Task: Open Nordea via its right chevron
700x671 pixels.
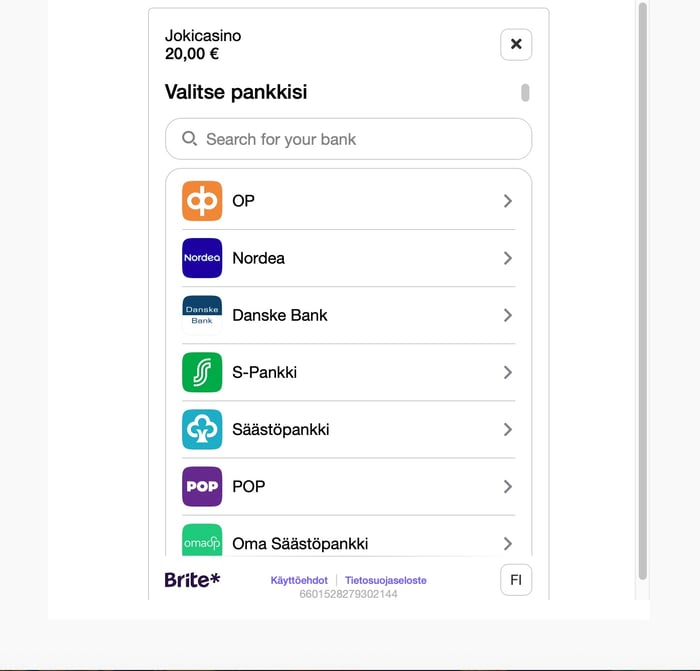Action: 508,258
